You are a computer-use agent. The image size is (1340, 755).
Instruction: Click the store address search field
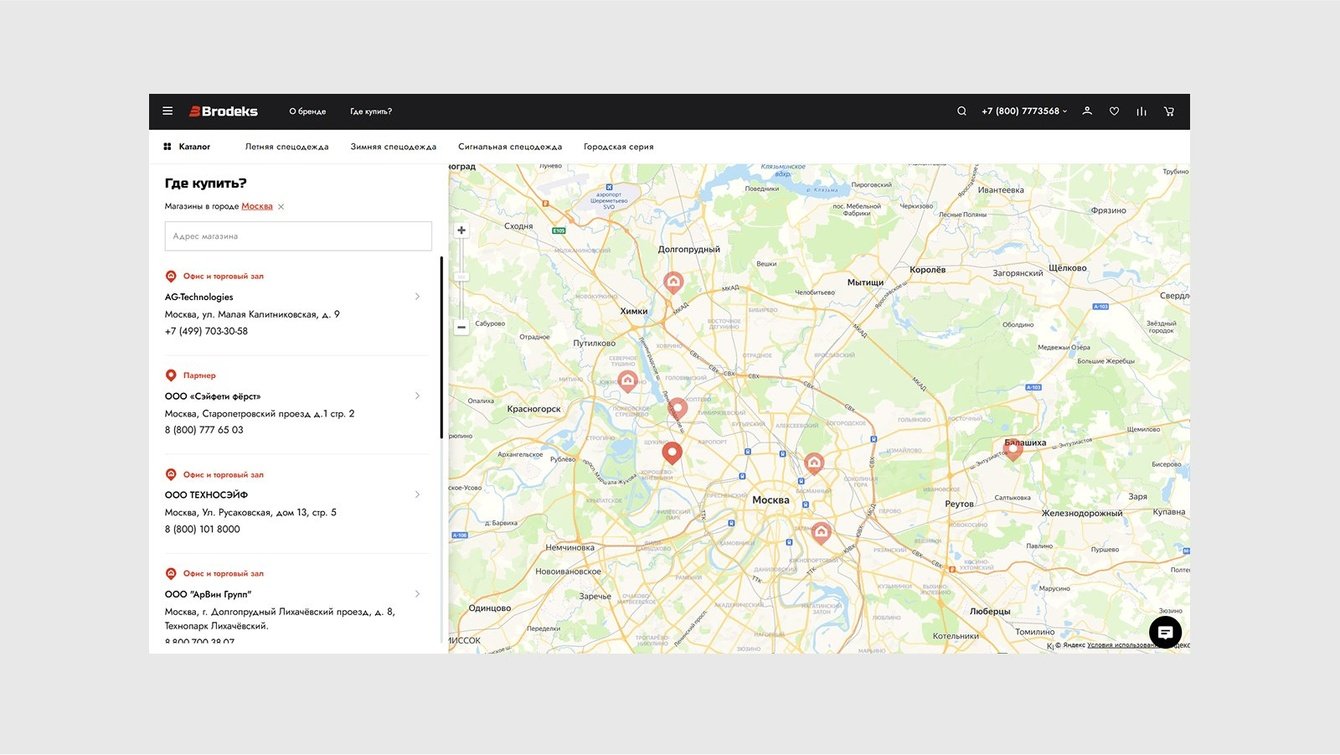[298, 236]
